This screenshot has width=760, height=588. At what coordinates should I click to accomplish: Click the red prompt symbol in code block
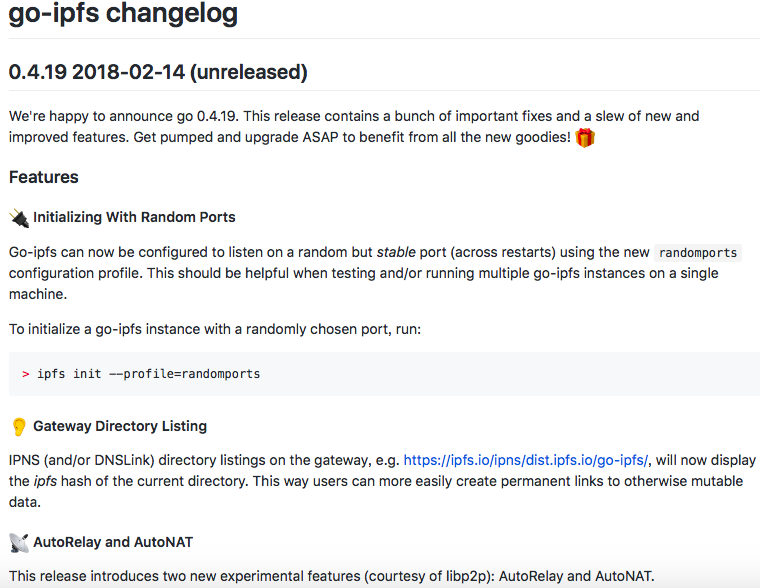[26, 374]
